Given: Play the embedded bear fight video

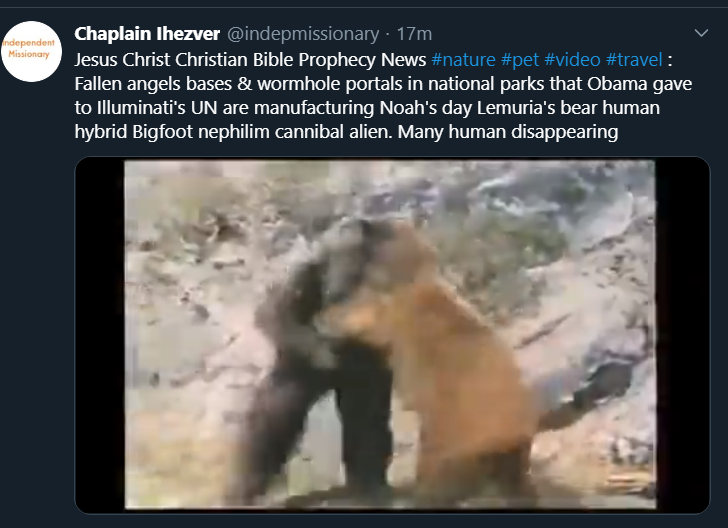Looking at the screenshot, I should pos(392,335).
